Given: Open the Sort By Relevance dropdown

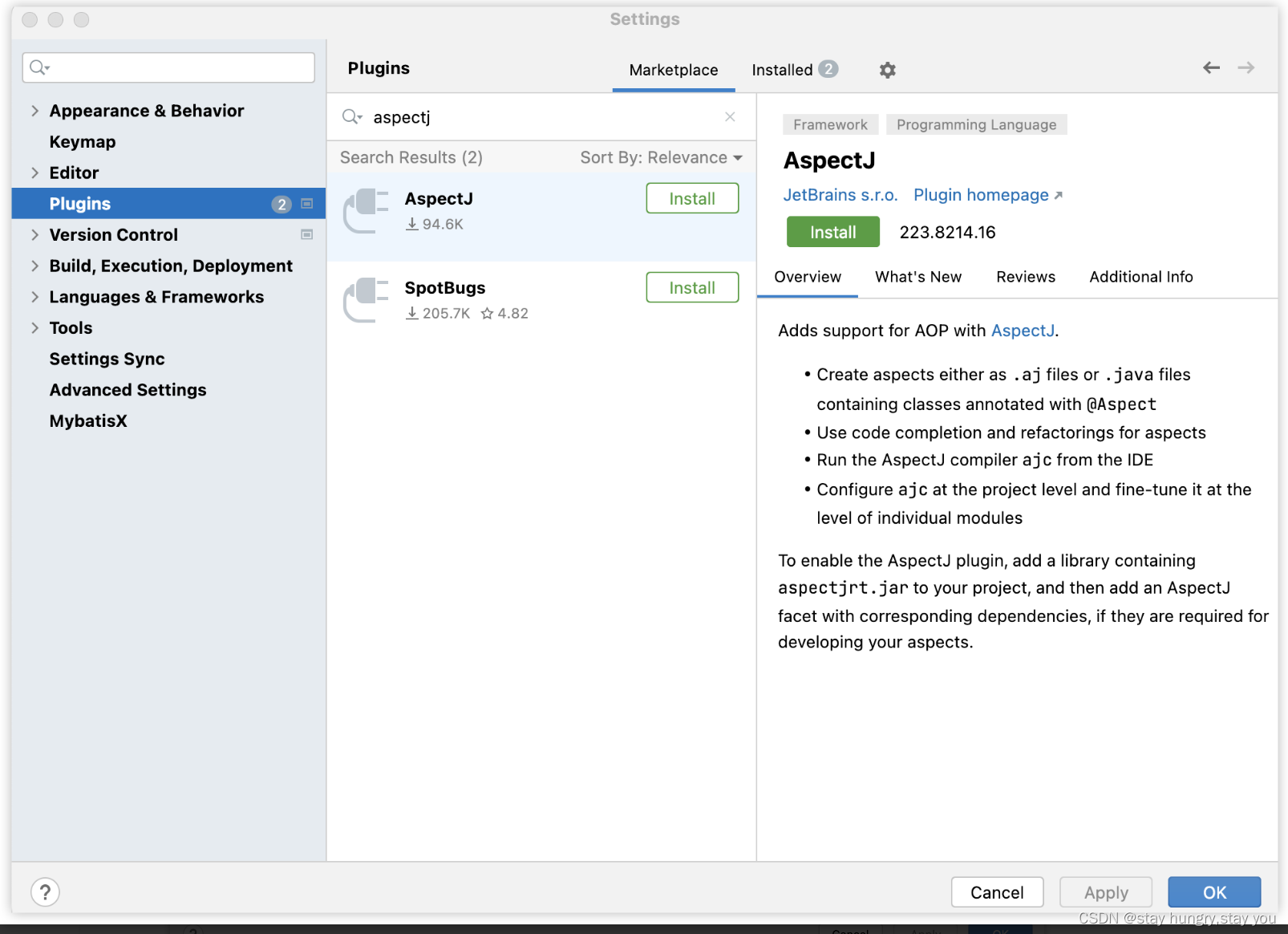Looking at the screenshot, I should point(662,157).
